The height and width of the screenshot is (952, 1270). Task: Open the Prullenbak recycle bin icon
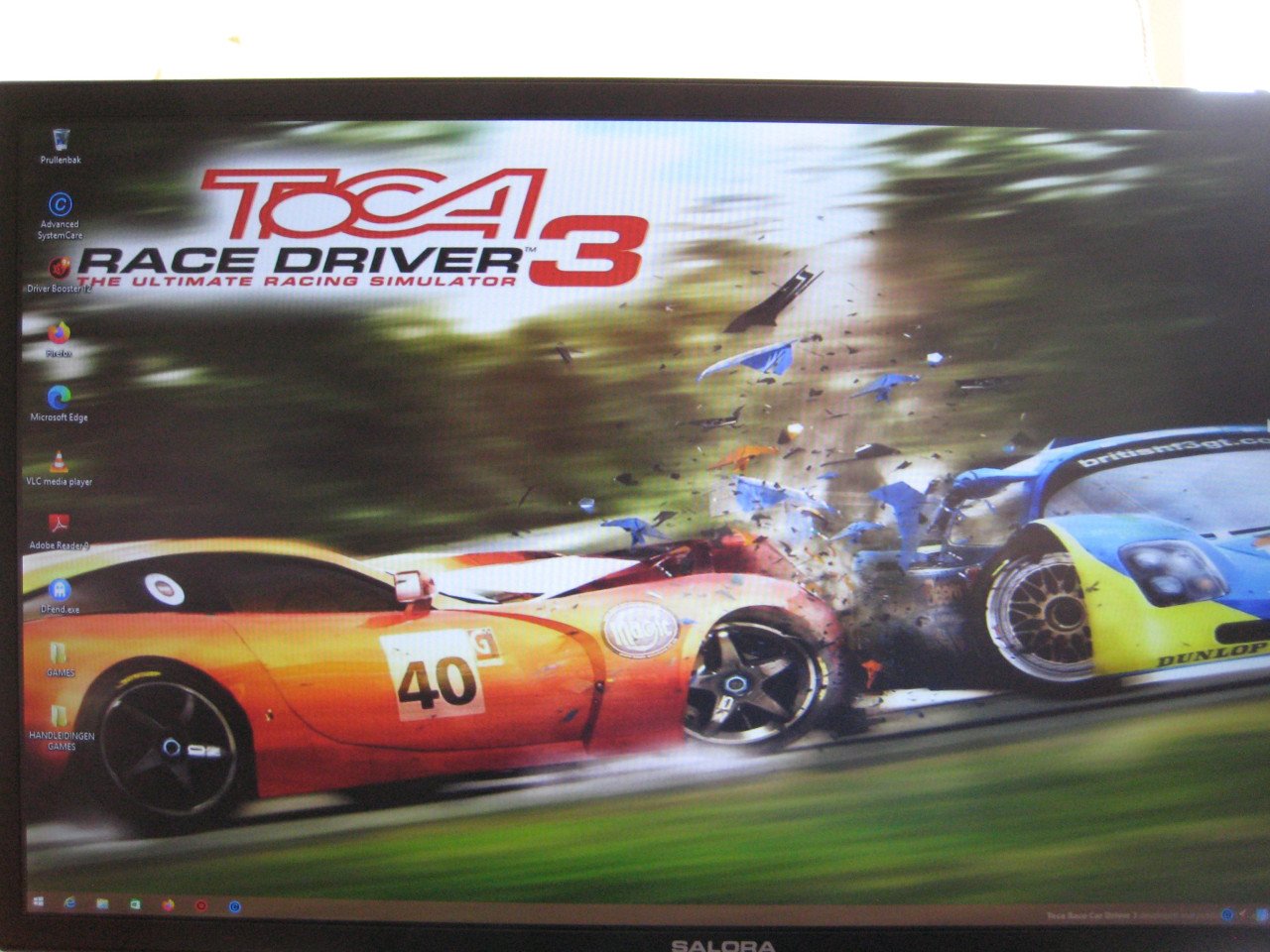coord(62,147)
